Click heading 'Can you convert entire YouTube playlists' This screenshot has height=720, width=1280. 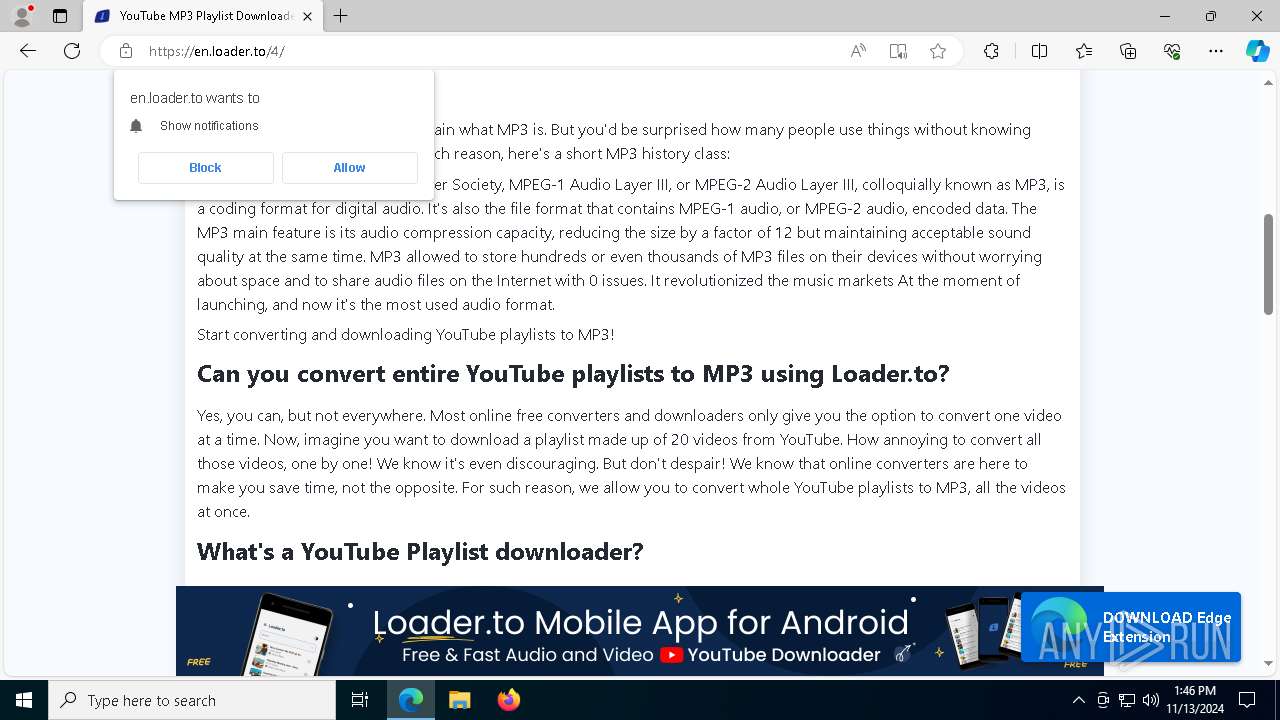(573, 374)
